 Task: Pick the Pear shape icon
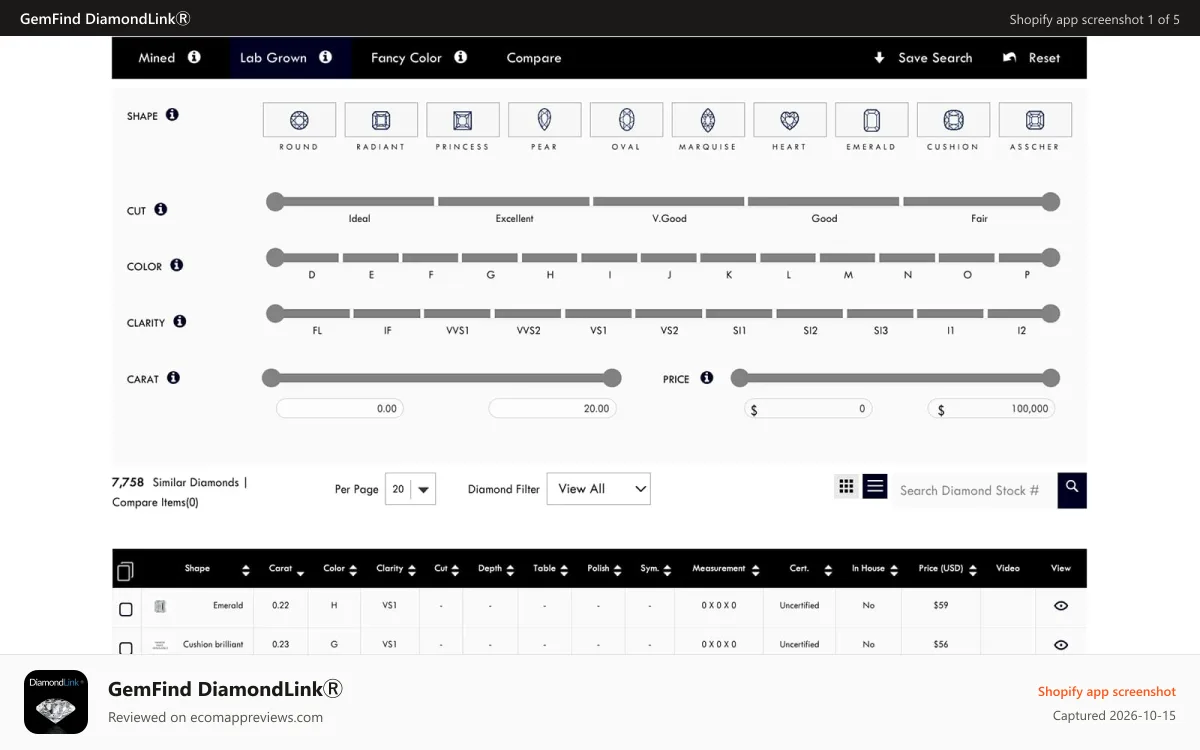pyautogui.click(x=544, y=120)
